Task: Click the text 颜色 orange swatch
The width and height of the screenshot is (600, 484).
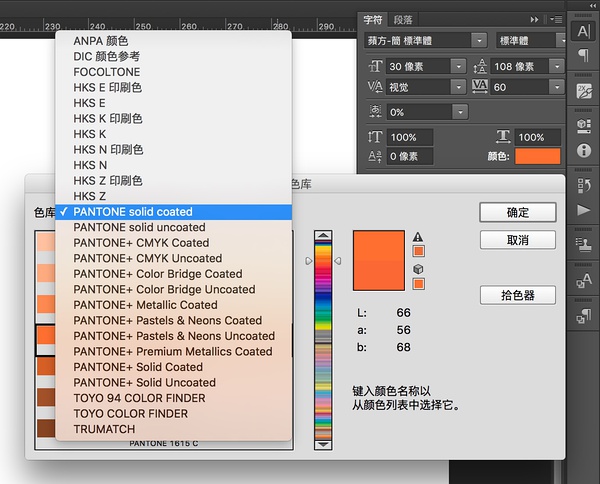Action: tap(538, 156)
